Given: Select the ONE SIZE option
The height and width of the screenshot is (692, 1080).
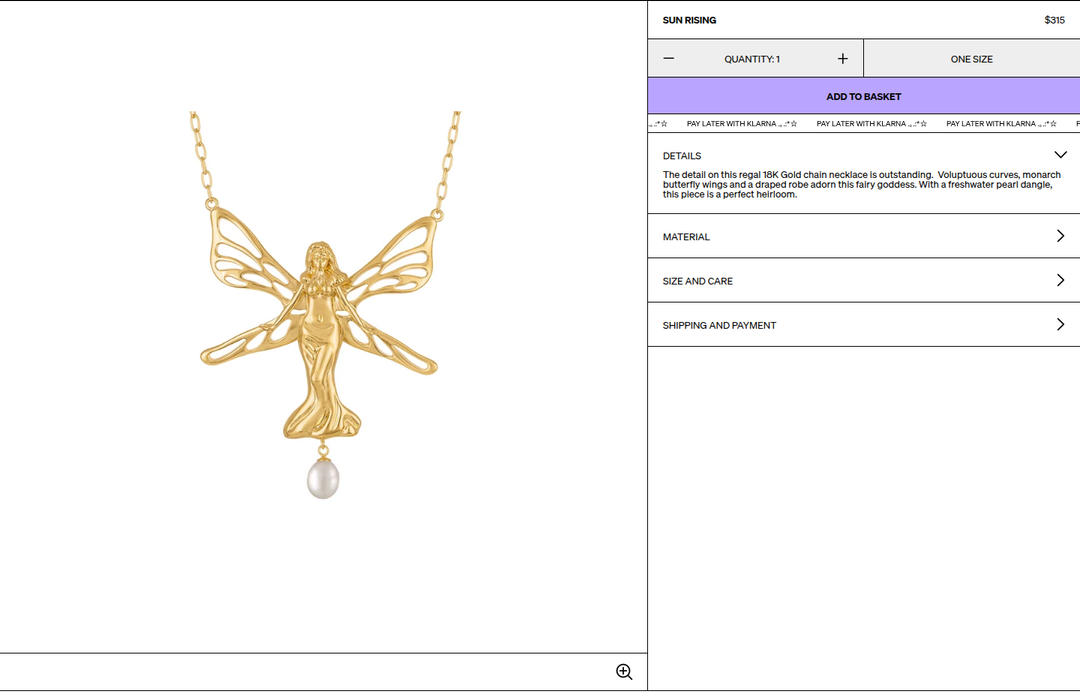Looking at the screenshot, I should pos(971,59).
